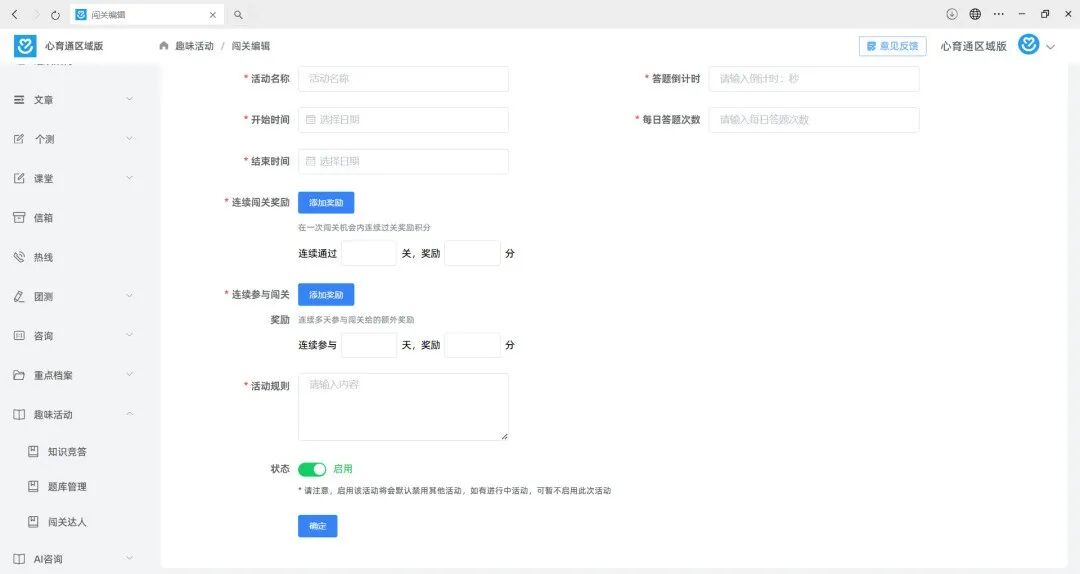Click the 信箱 mailbox icon
The width and height of the screenshot is (1080, 574).
[19, 218]
